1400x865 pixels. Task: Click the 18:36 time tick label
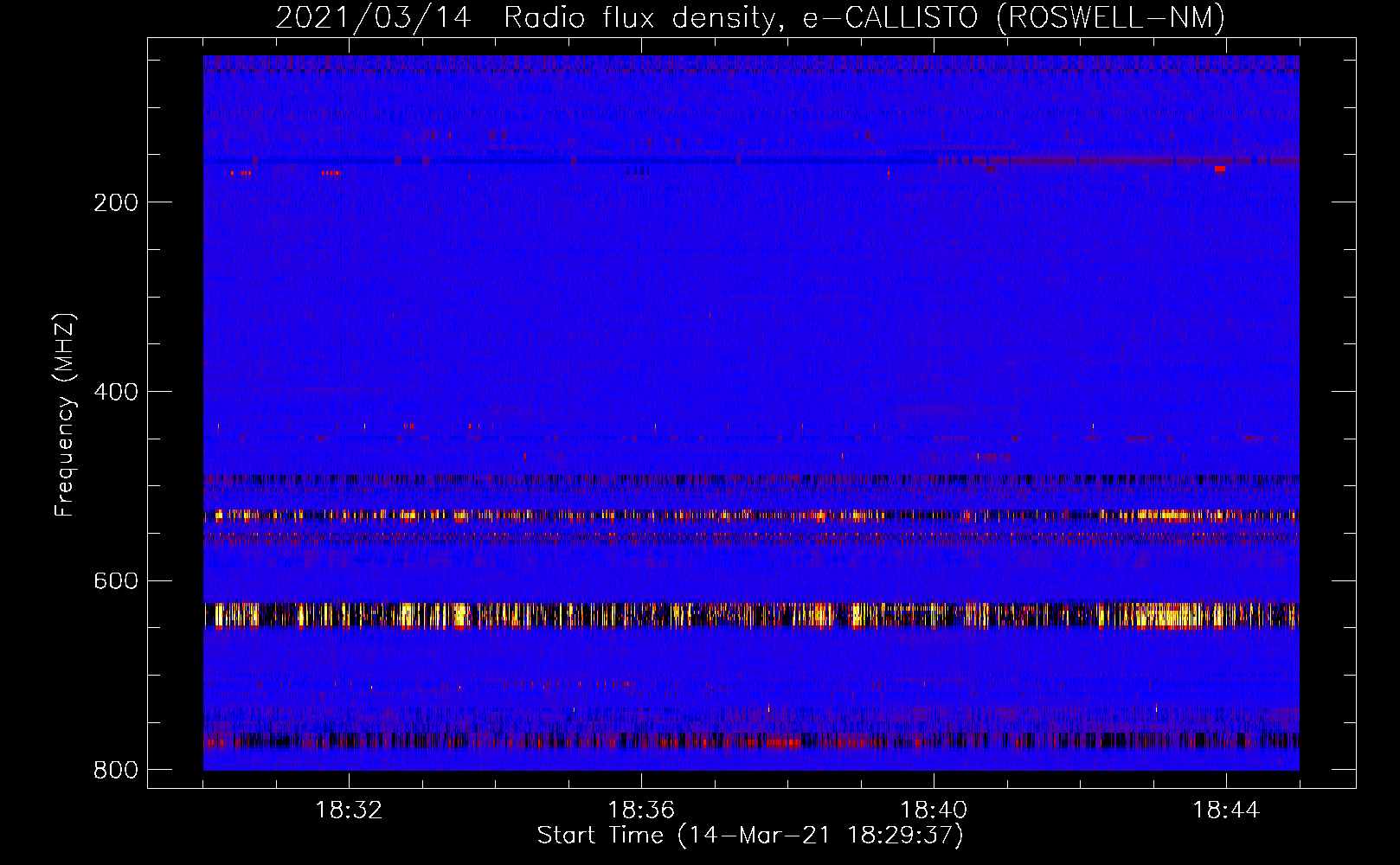pos(641,811)
